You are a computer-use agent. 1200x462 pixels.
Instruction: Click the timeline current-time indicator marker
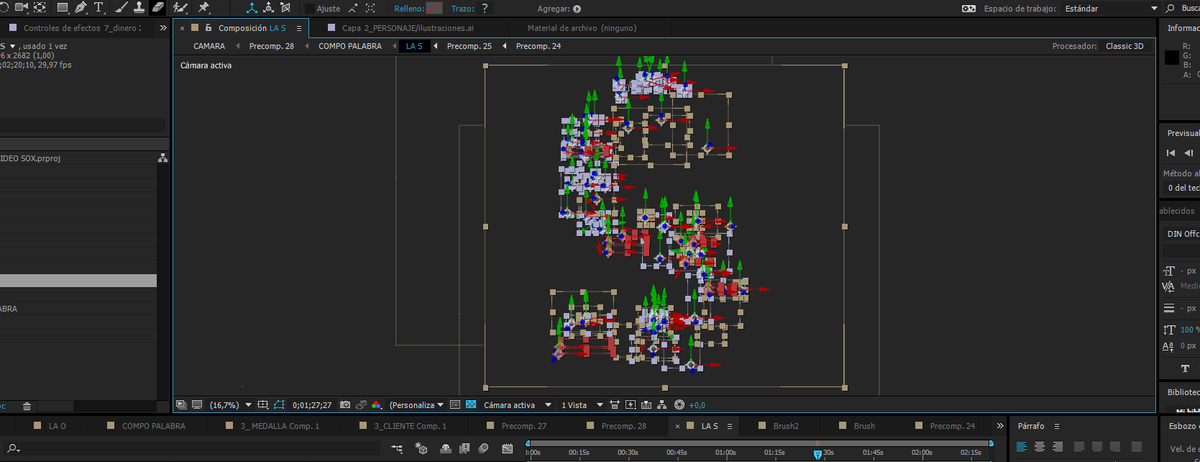coord(817,453)
